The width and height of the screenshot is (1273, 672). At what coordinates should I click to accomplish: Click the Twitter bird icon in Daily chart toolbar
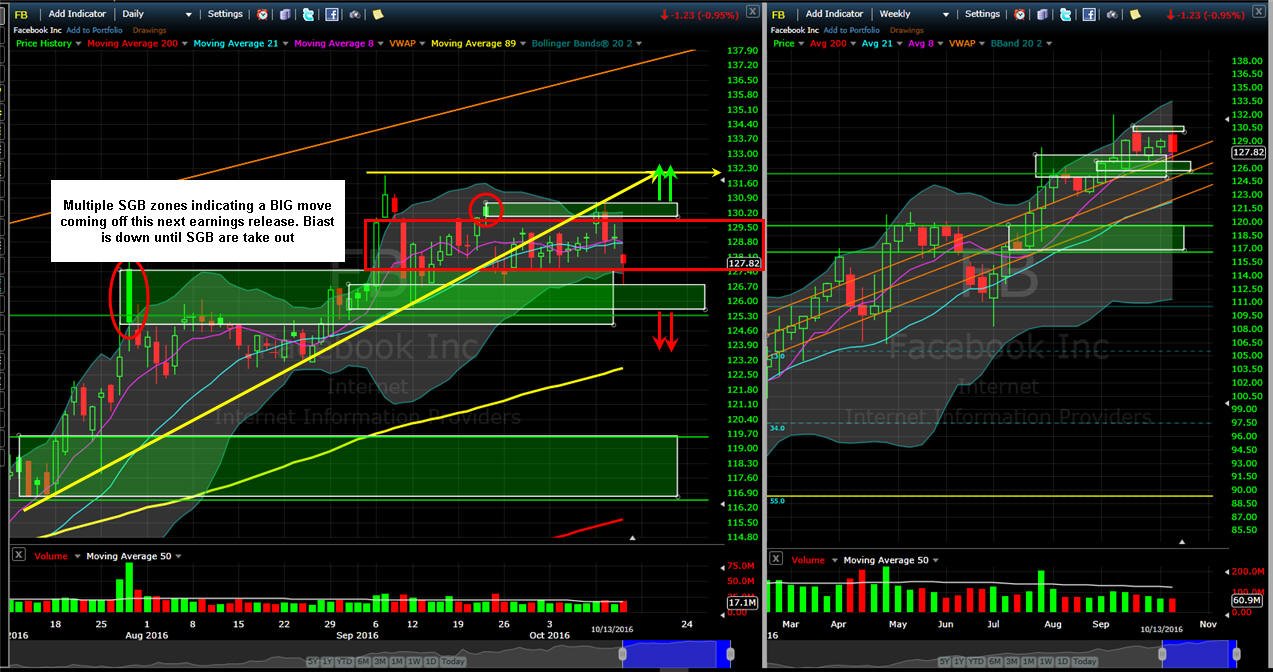308,14
